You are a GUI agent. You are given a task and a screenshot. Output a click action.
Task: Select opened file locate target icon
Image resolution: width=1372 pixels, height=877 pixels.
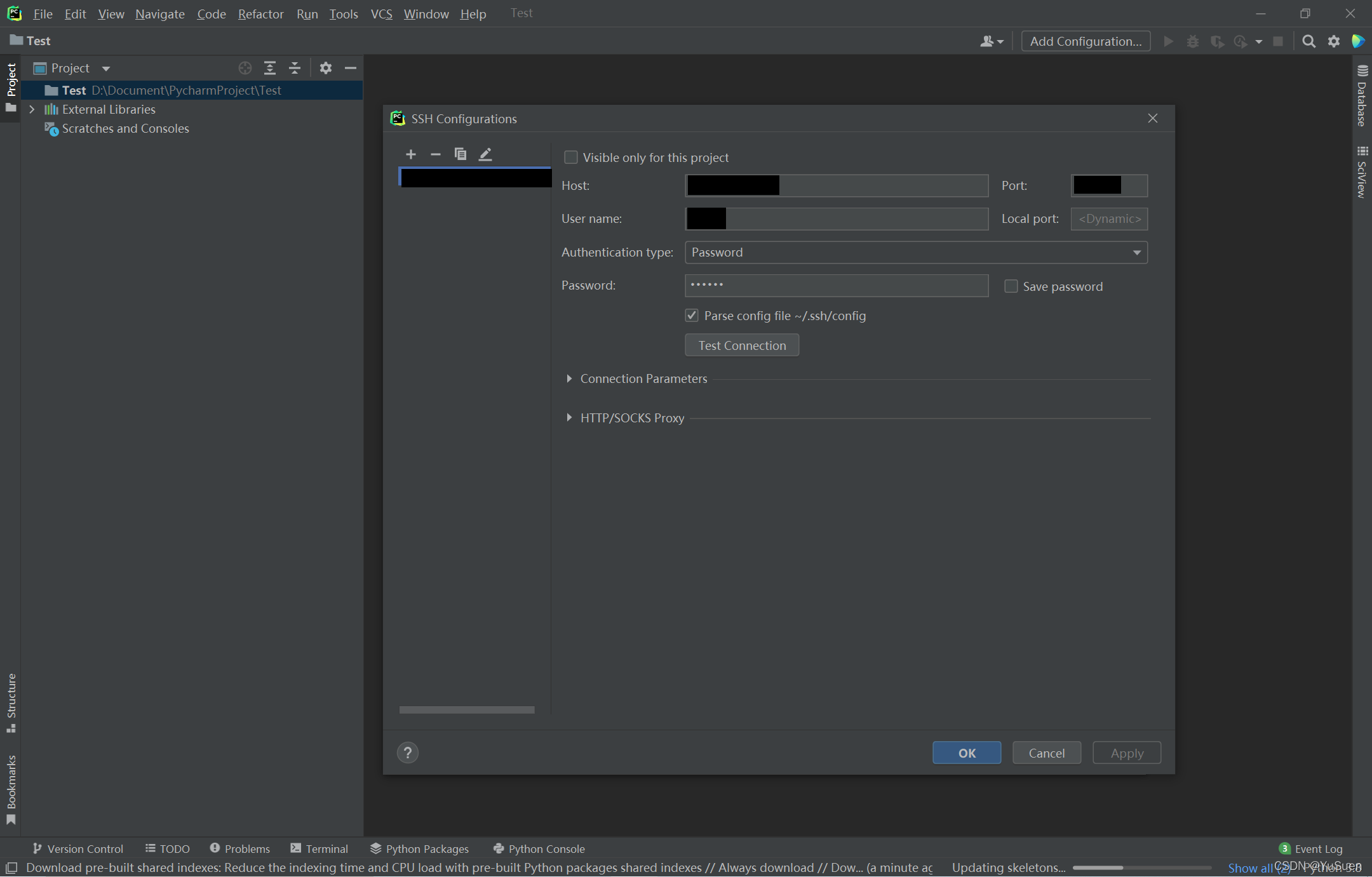245,68
